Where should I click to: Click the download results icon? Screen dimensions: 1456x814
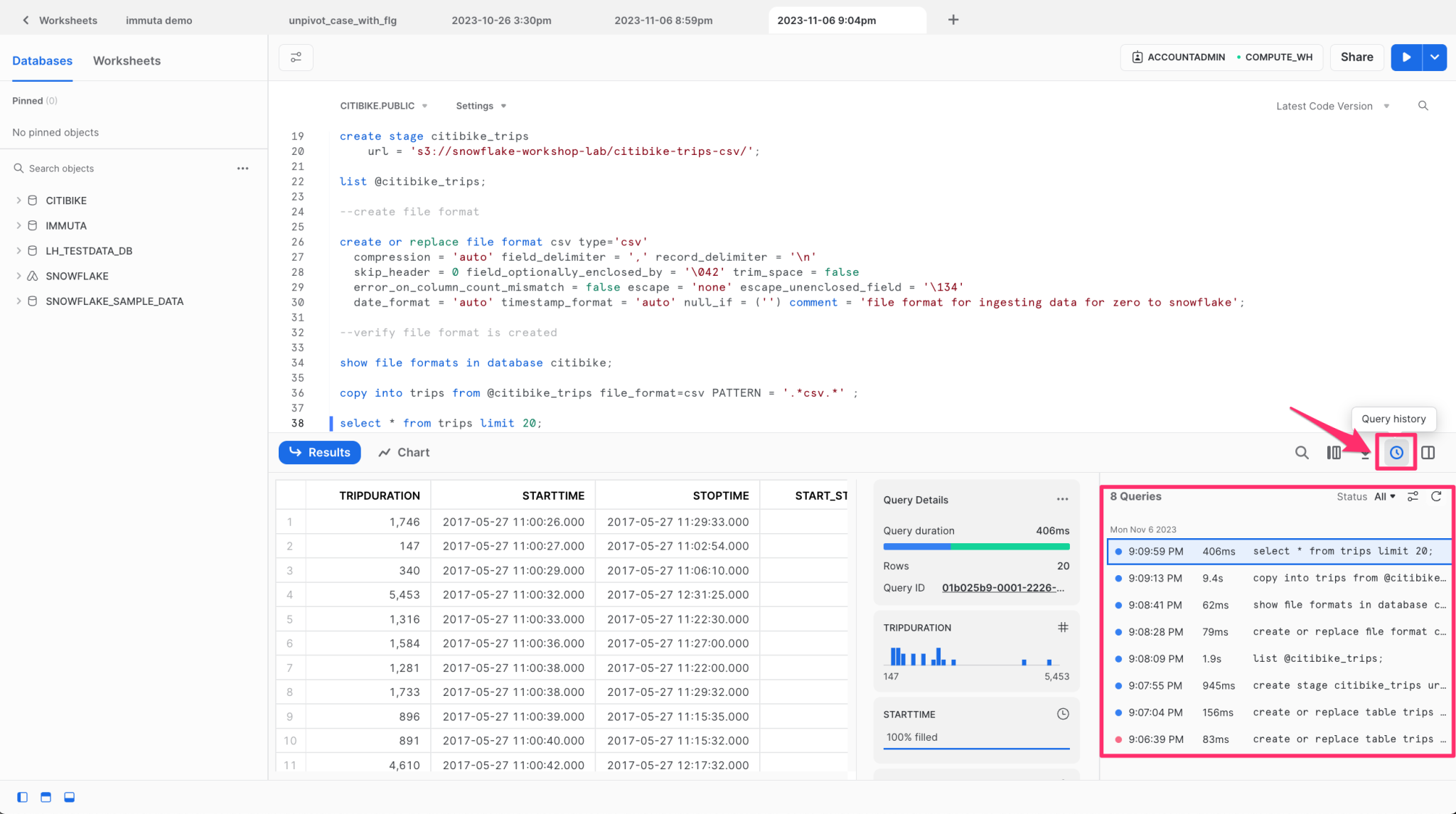pyautogui.click(x=1365, y=453)
